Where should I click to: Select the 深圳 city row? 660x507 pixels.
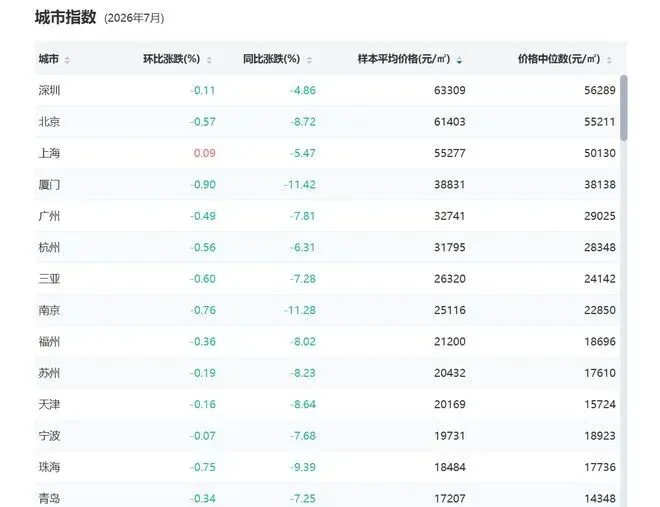coord(327,90)
